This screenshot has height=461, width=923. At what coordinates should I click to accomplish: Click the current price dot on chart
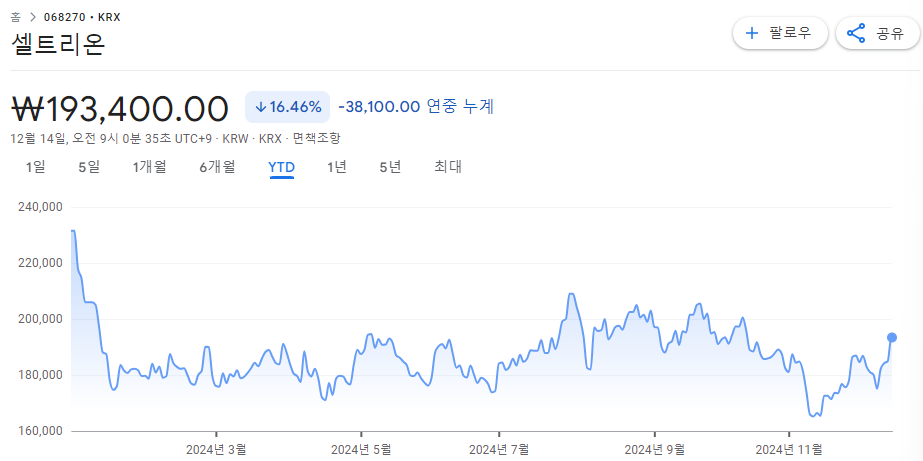click(892, 337)
